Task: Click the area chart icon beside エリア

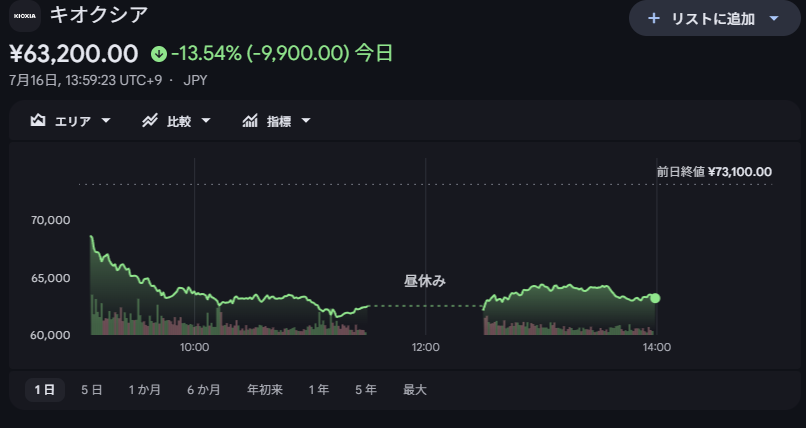Action: pos(38,121)
